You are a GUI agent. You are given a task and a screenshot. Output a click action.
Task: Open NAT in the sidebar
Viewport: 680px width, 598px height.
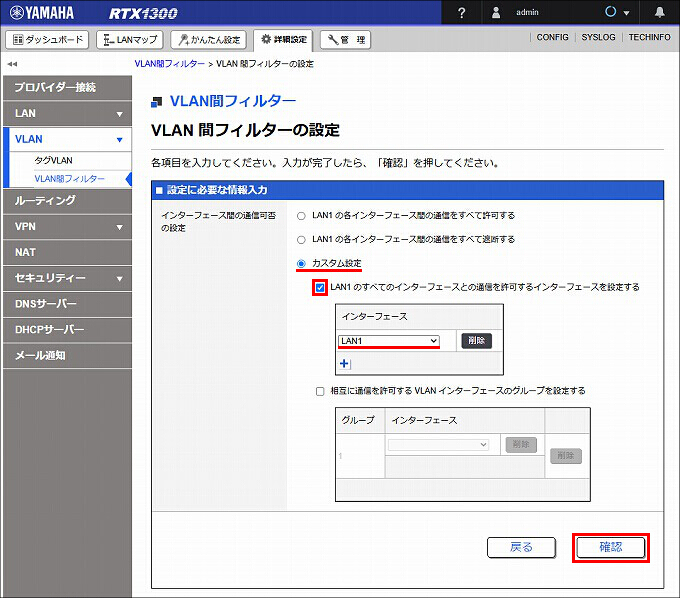tap(67, 252)
